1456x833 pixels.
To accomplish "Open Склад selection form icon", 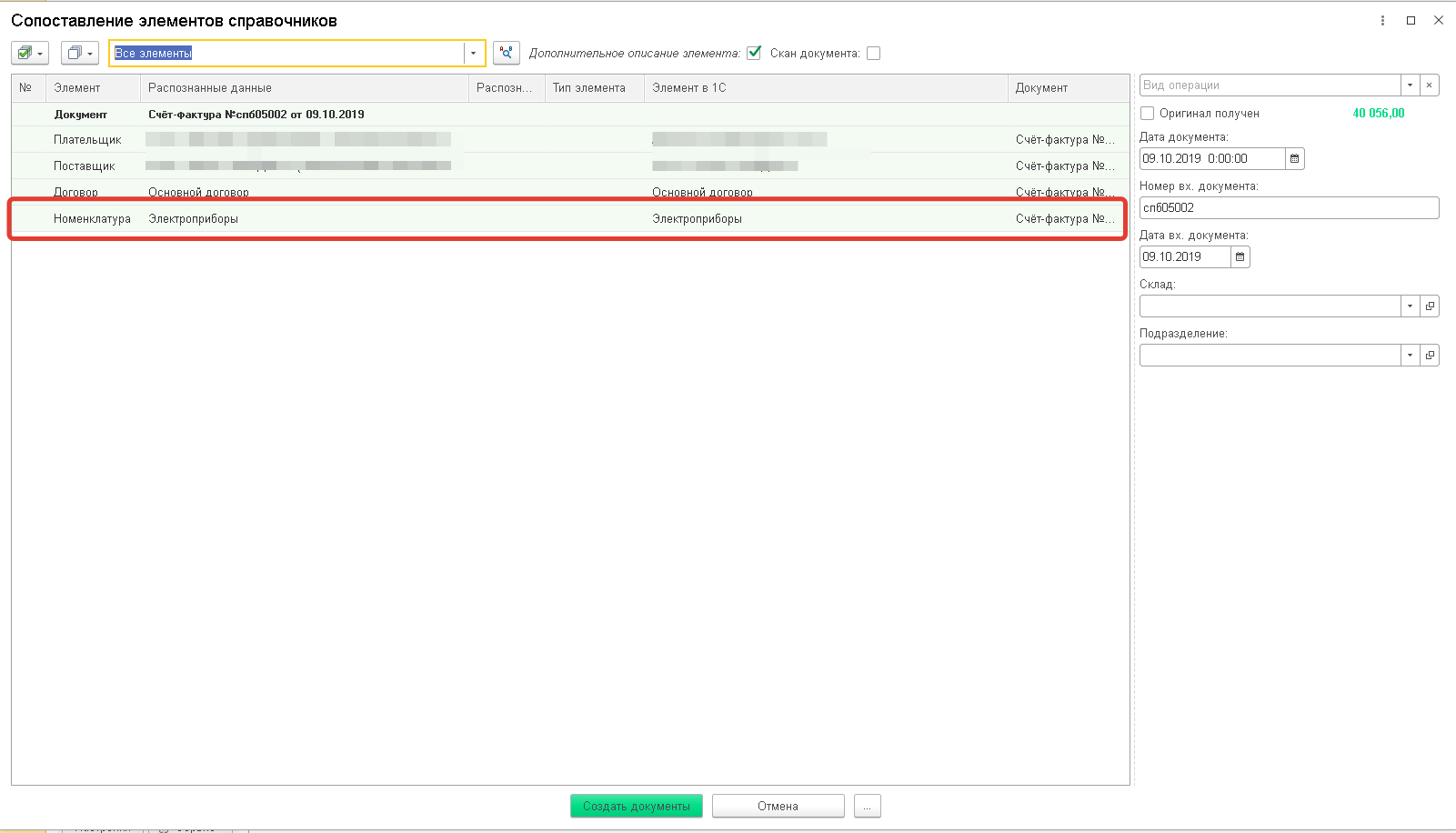I will pos(1430,306).
